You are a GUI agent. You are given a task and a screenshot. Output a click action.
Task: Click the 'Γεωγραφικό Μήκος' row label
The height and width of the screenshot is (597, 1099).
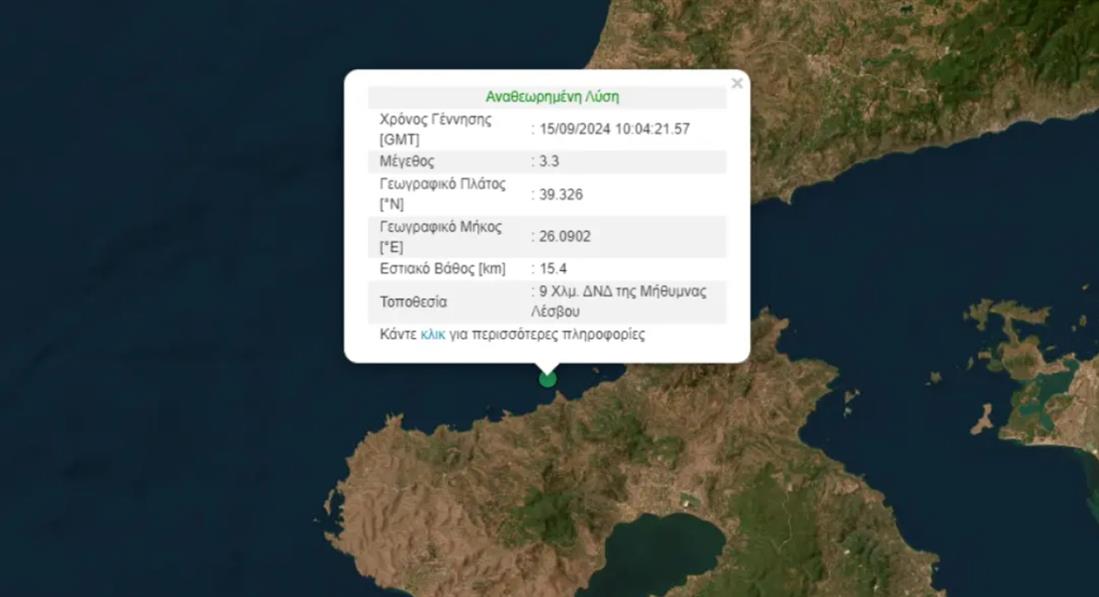(440, 227)
